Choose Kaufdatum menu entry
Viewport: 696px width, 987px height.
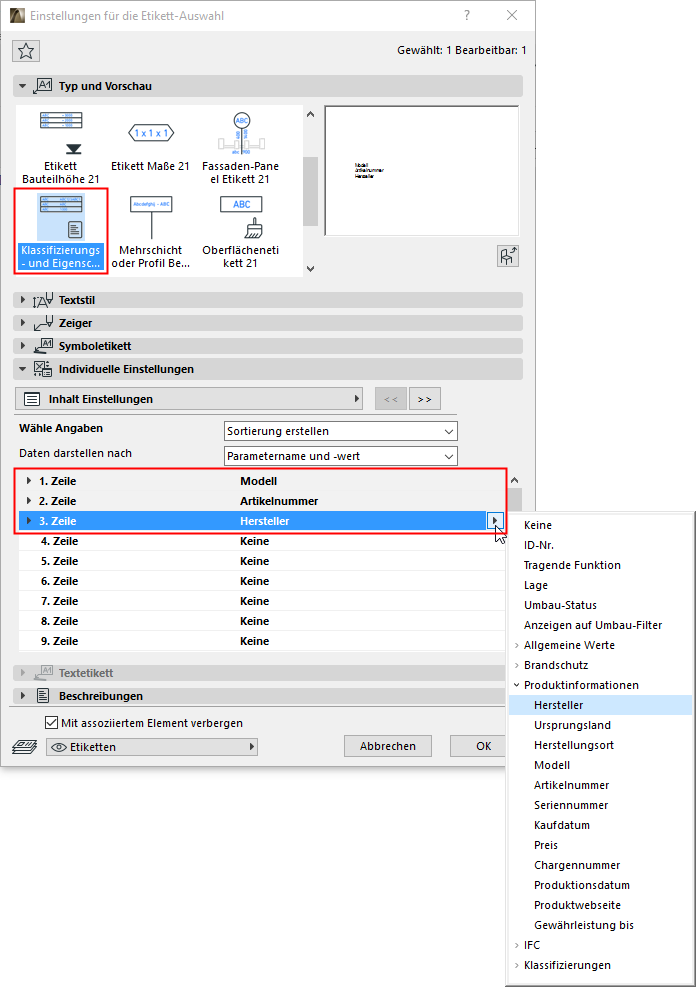point(600,825)
